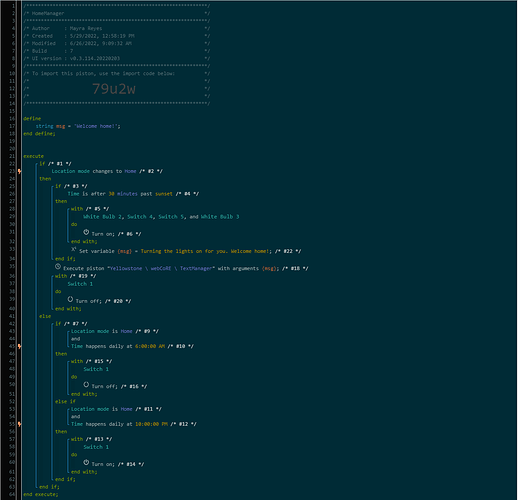Click the 'Build : 7' comment line
Screen dimensions: 520x500
tap(117, 51)
